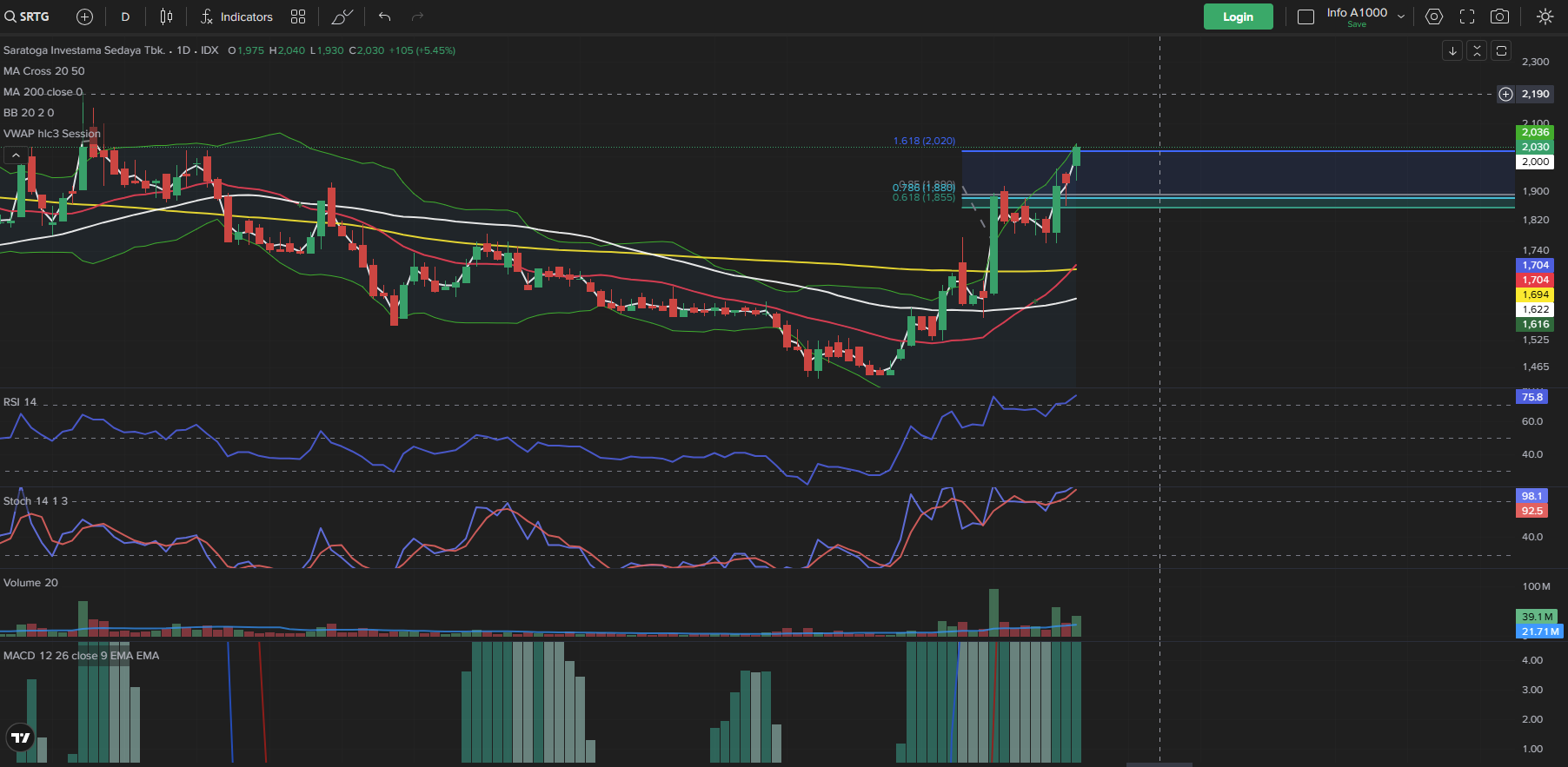Click the volume tag 39.1 M

(1537, 617)
